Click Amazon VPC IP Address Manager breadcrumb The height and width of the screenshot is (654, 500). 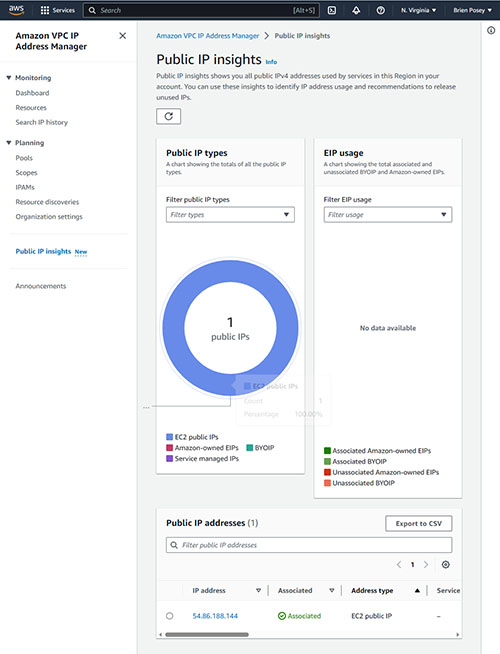coord(207,36)
